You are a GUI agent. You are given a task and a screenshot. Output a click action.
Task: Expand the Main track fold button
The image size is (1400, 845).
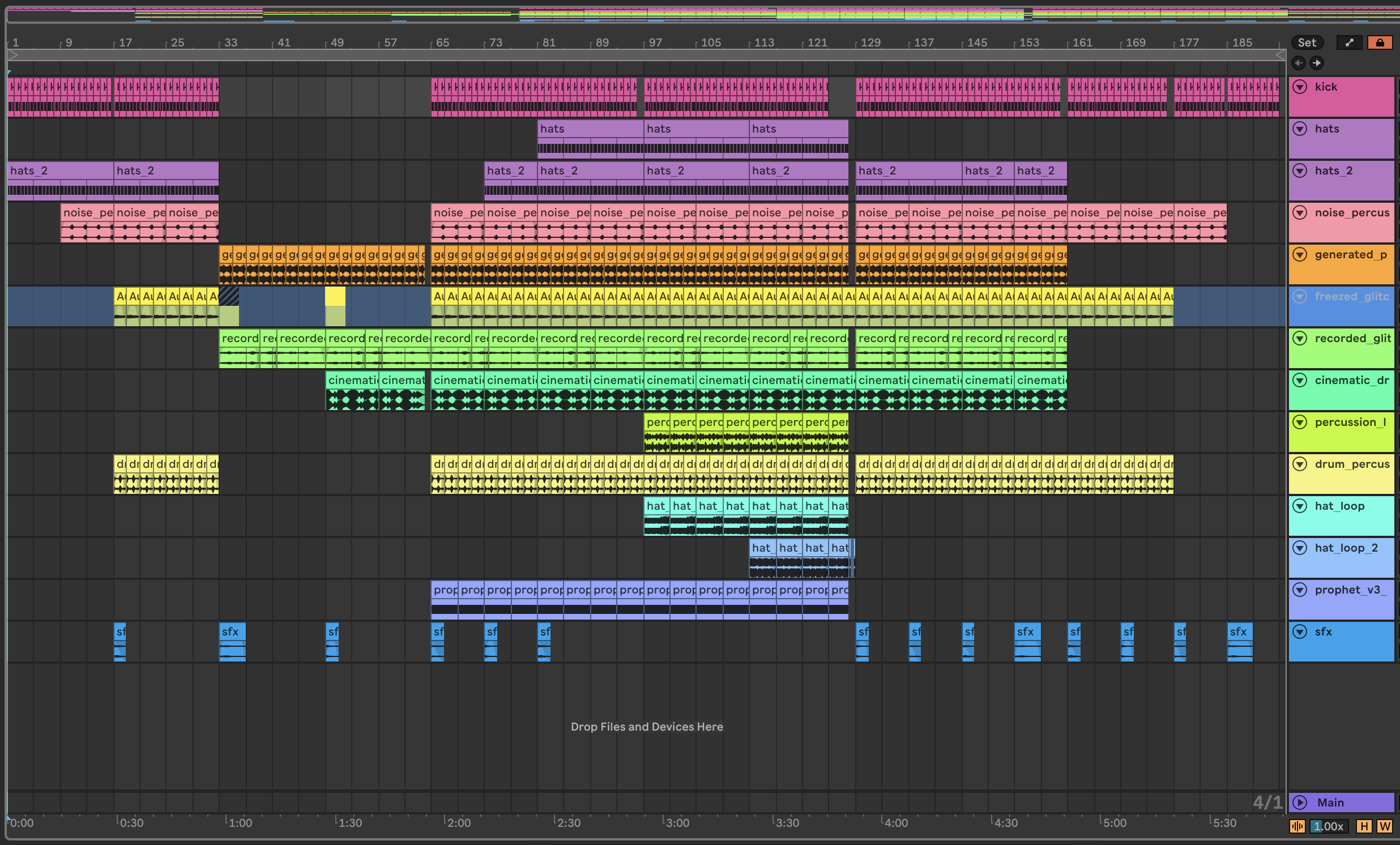(x=1300, y=803)
